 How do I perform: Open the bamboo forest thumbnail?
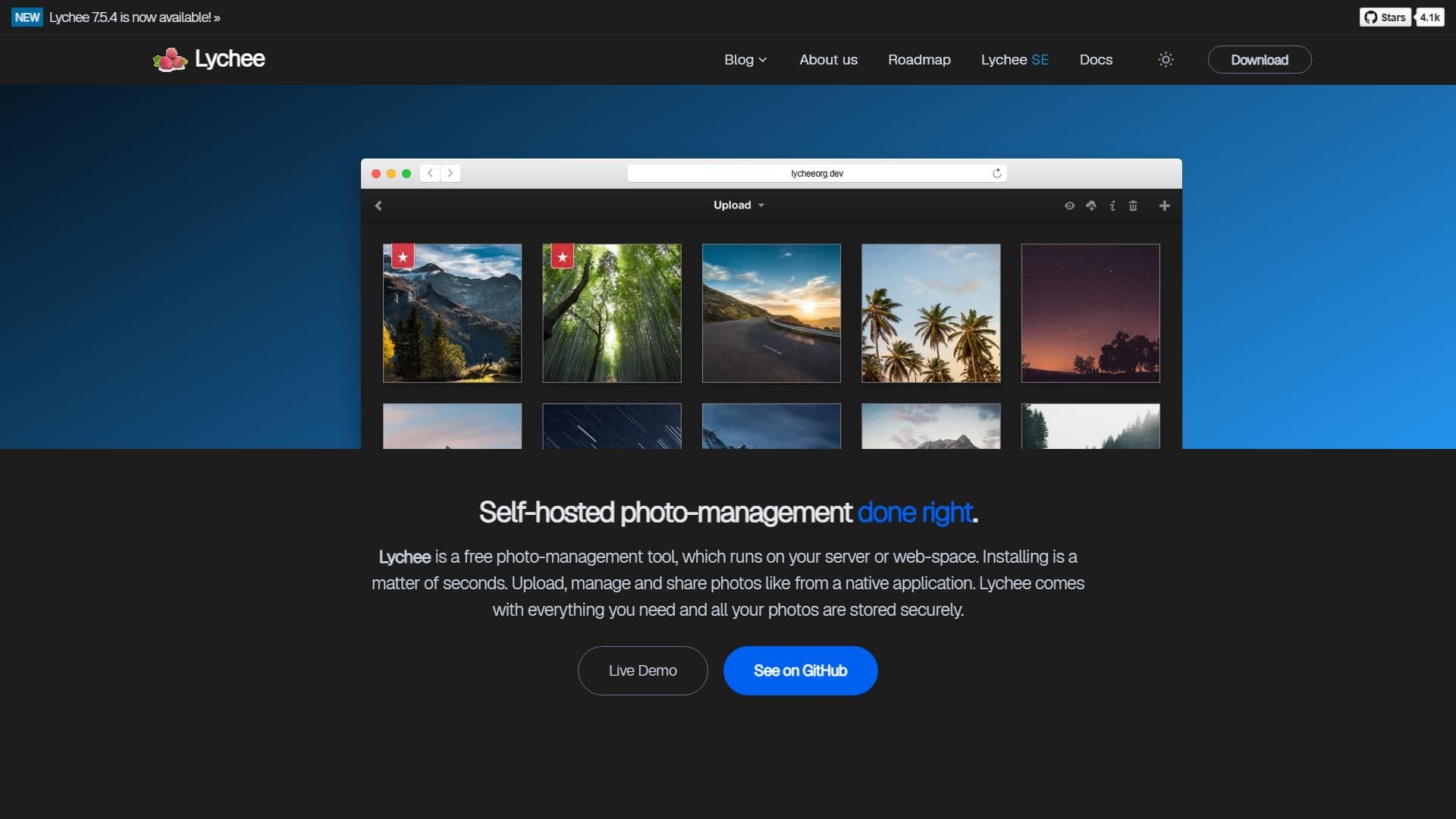coord(612,312)
